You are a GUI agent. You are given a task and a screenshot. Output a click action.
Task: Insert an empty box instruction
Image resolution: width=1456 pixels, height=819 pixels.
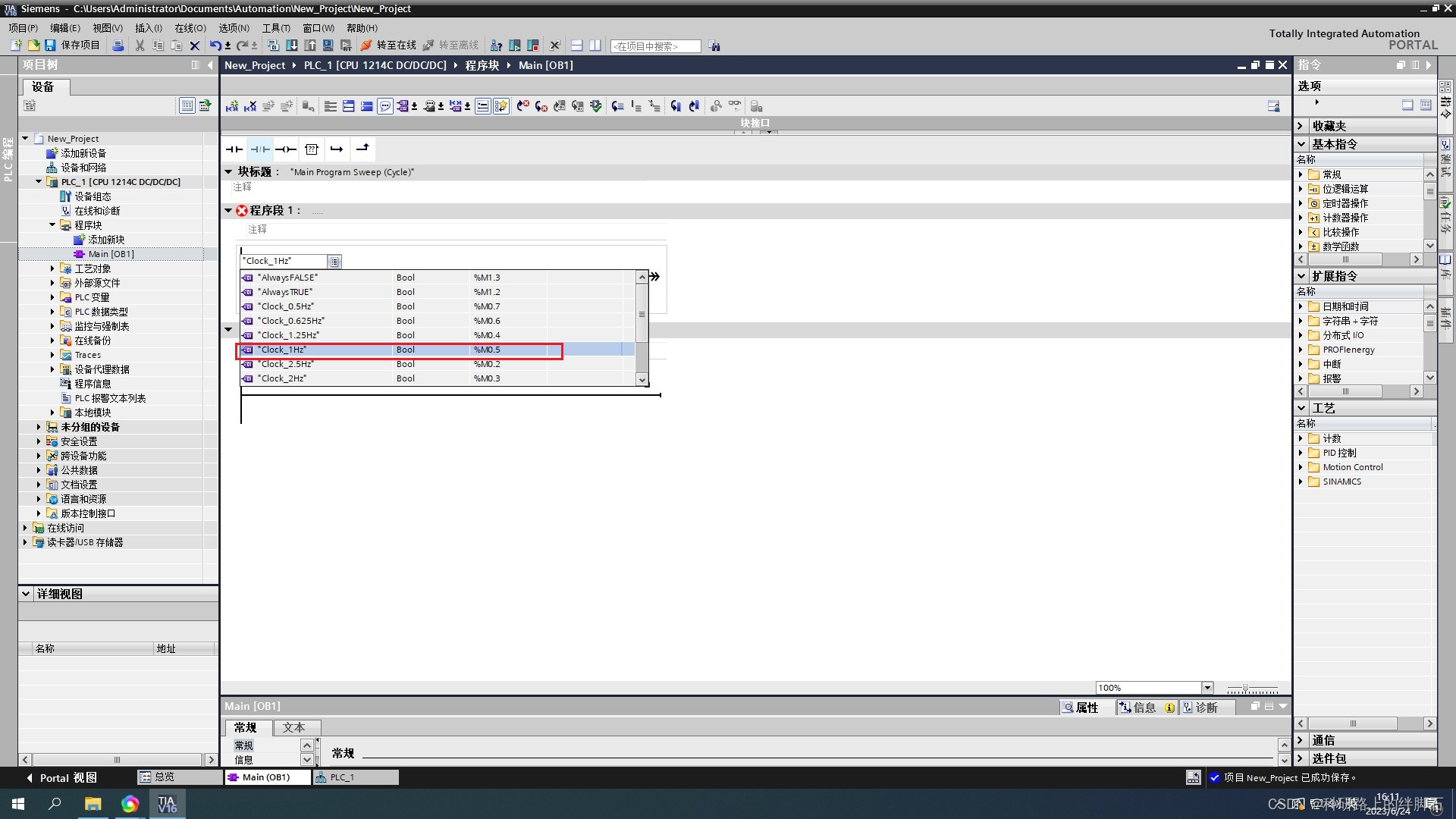pyautogui.click(x=312, y=149)
